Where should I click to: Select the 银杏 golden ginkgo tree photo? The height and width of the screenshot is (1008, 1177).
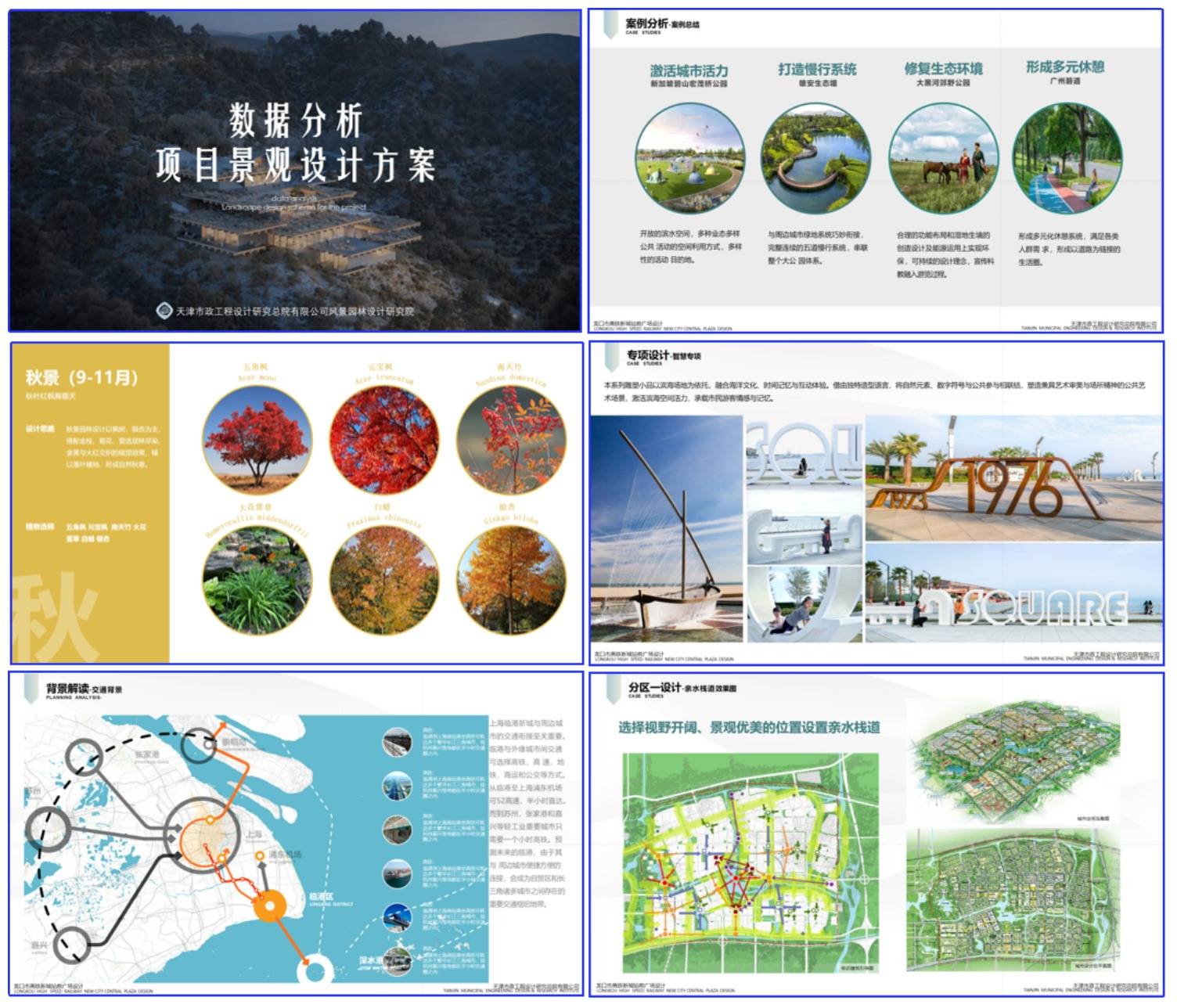[x=510, y=580]
